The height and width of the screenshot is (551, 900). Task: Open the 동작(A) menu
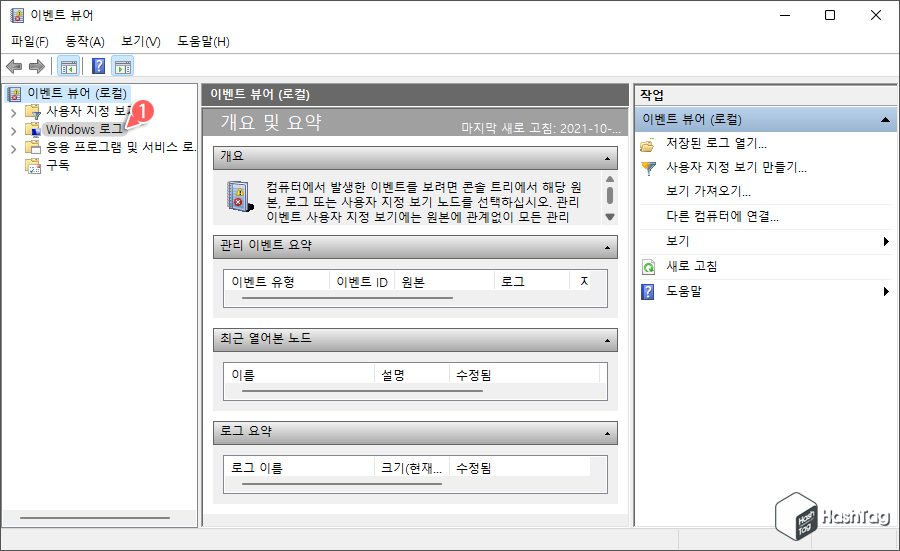(85, 41)
